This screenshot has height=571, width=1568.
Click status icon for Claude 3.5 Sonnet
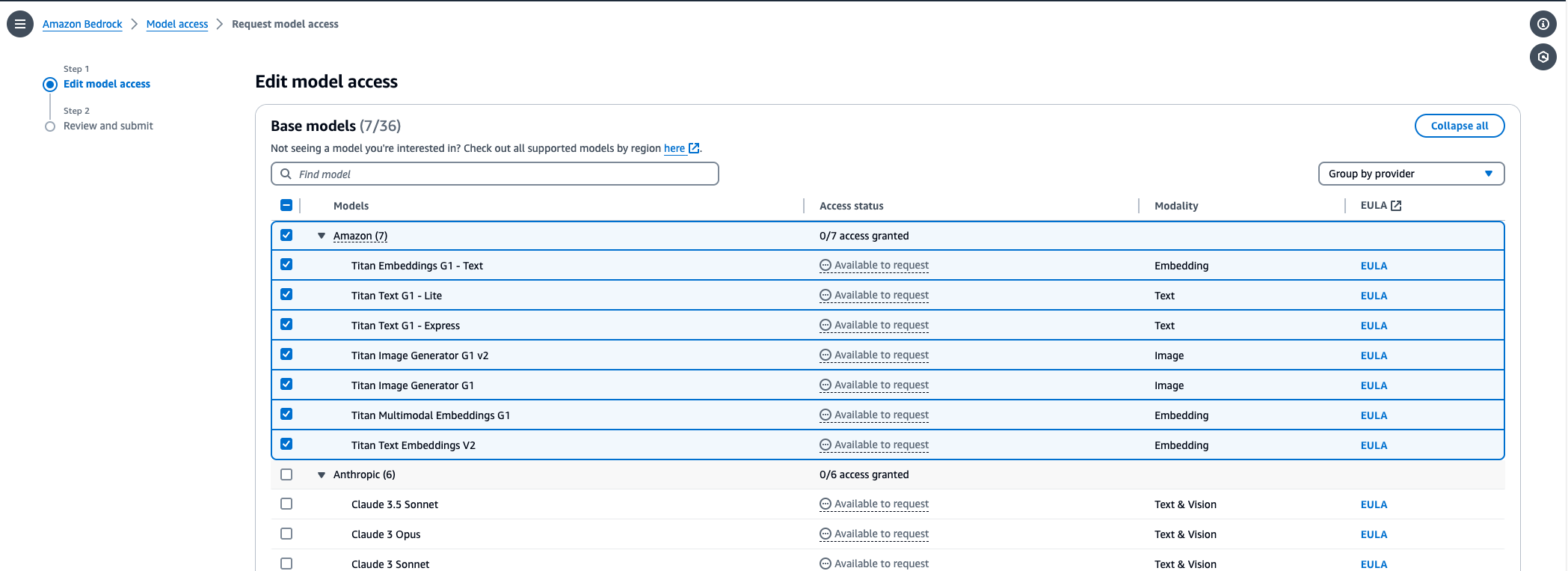point(825,504)
